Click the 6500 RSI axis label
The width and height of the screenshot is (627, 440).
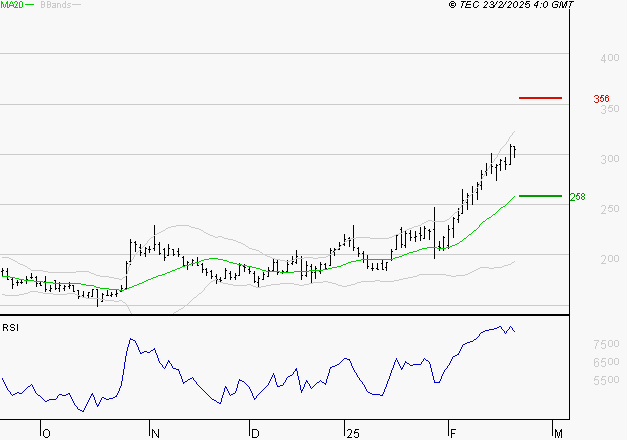[606, 362]
